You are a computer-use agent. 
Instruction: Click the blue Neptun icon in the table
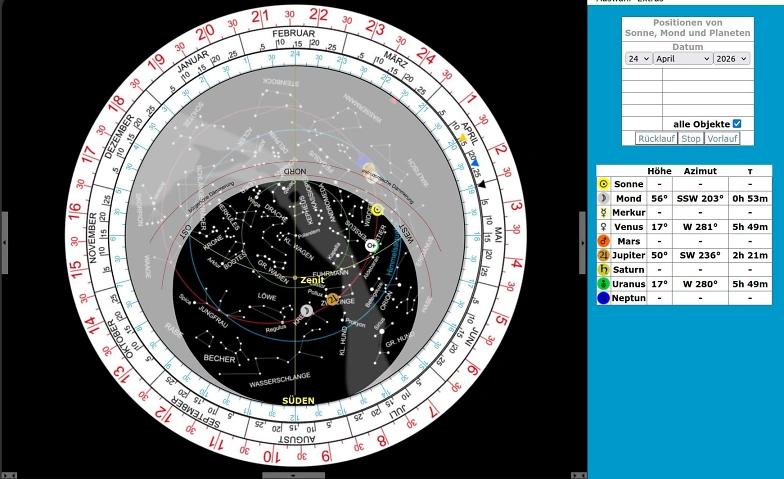(x=604, y=298)
